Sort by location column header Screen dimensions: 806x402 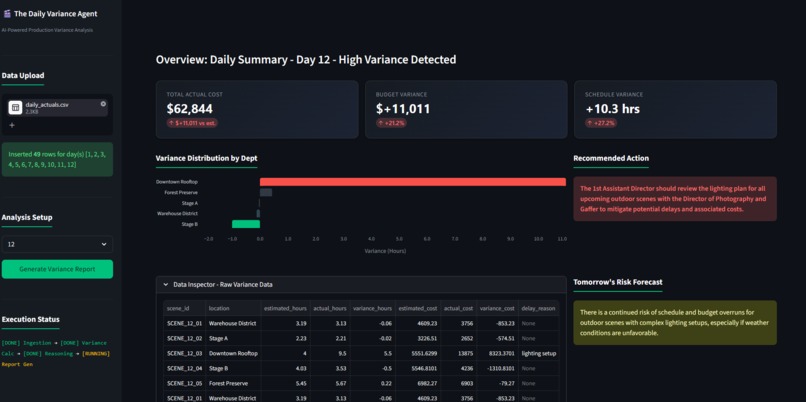[x=232, y=308]
